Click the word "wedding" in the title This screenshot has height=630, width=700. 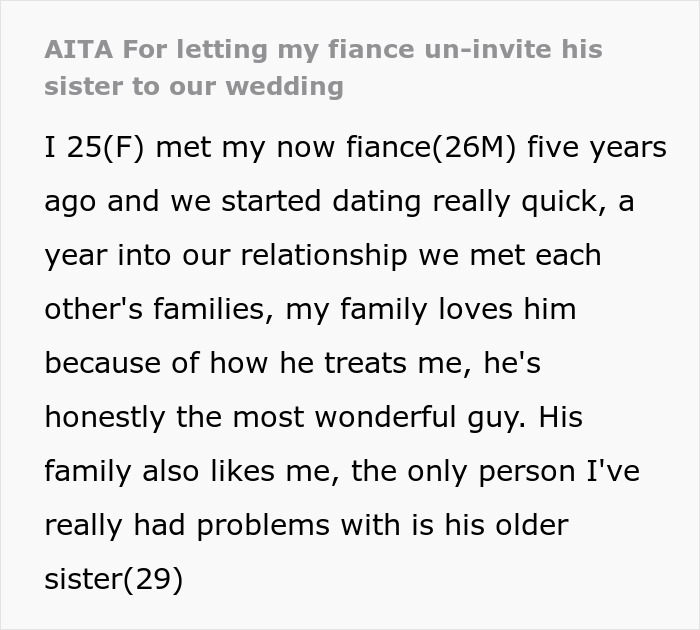click(x=285, y=86)
